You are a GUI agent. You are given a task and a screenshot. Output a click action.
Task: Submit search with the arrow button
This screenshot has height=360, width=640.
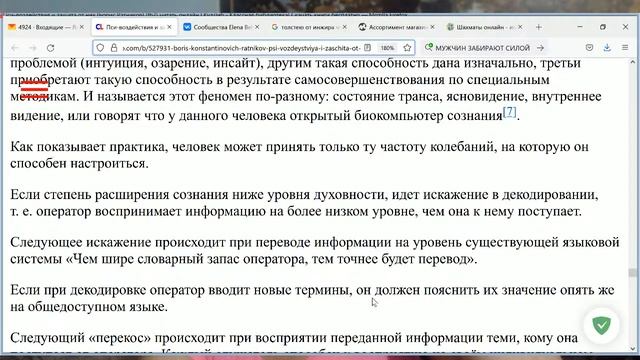540,48
